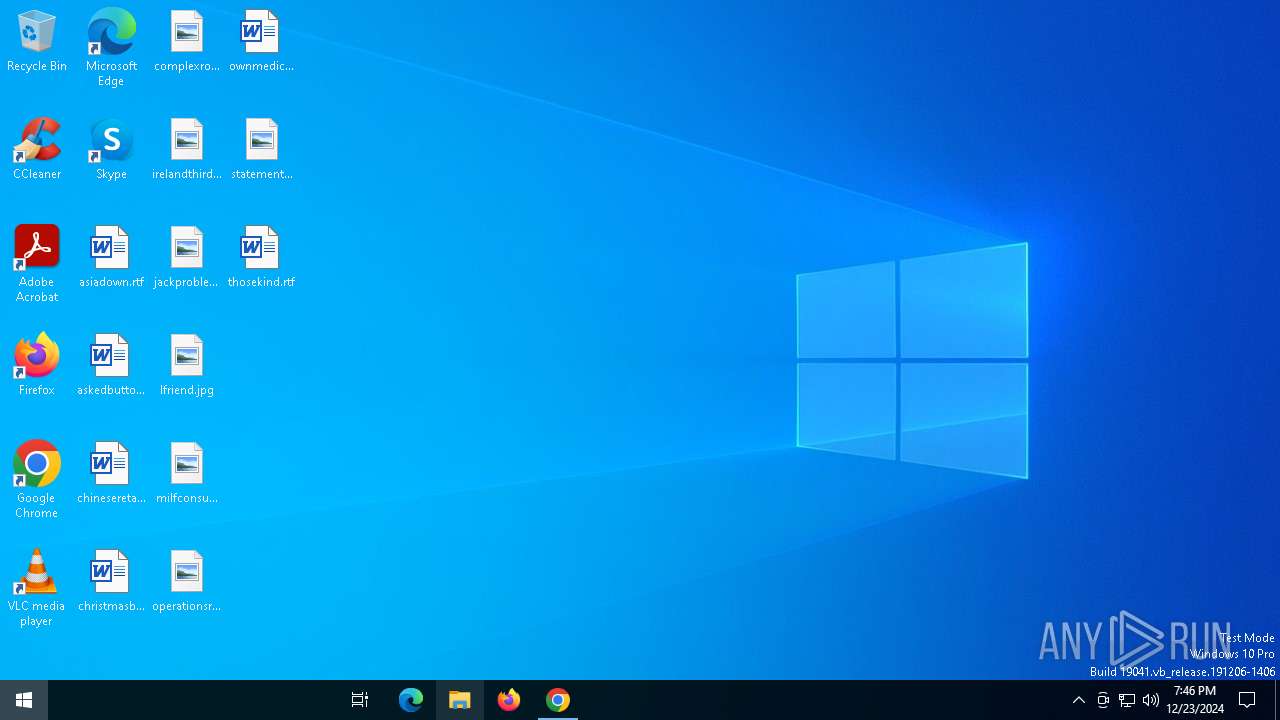Open Google Chrome from the taskbar
1280x720 pixels.
click(x=558, y=700)
